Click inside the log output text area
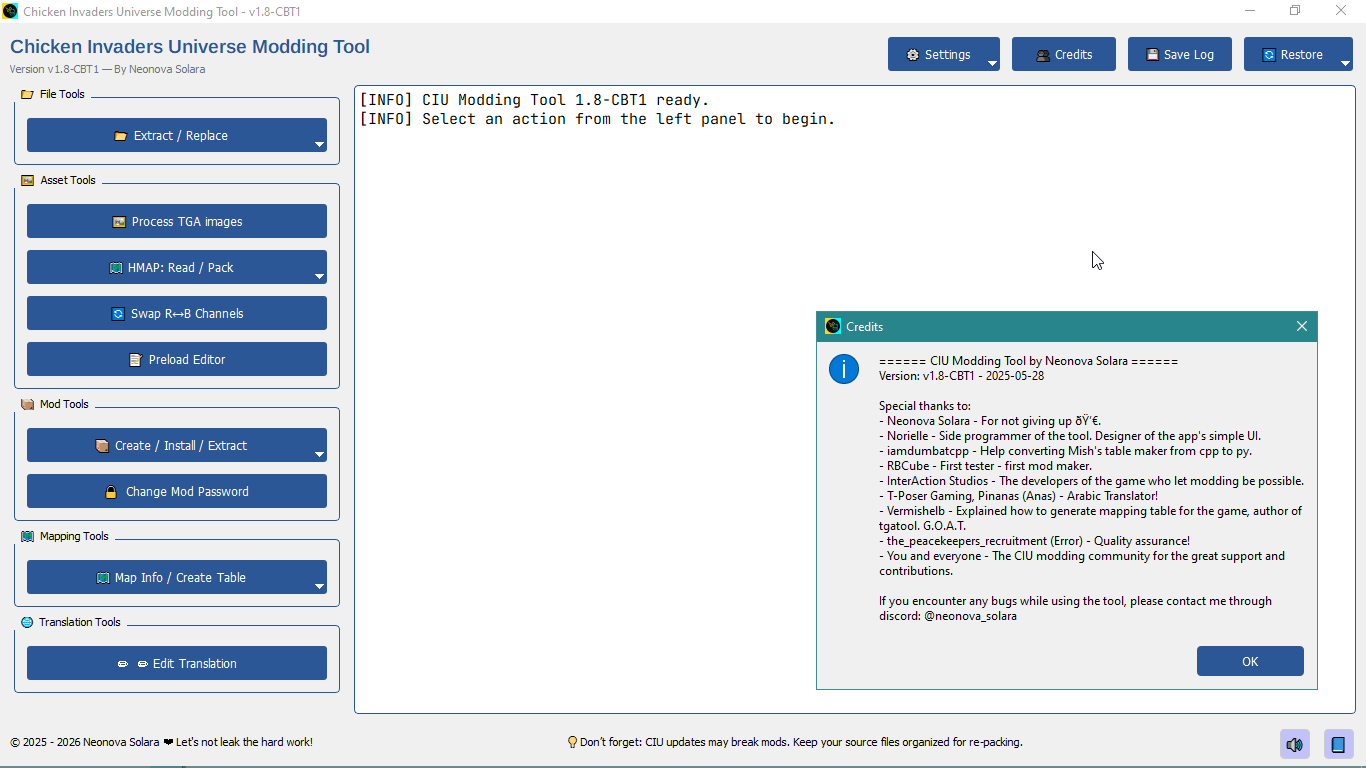The image size is (1366, 768). (600, 400)
